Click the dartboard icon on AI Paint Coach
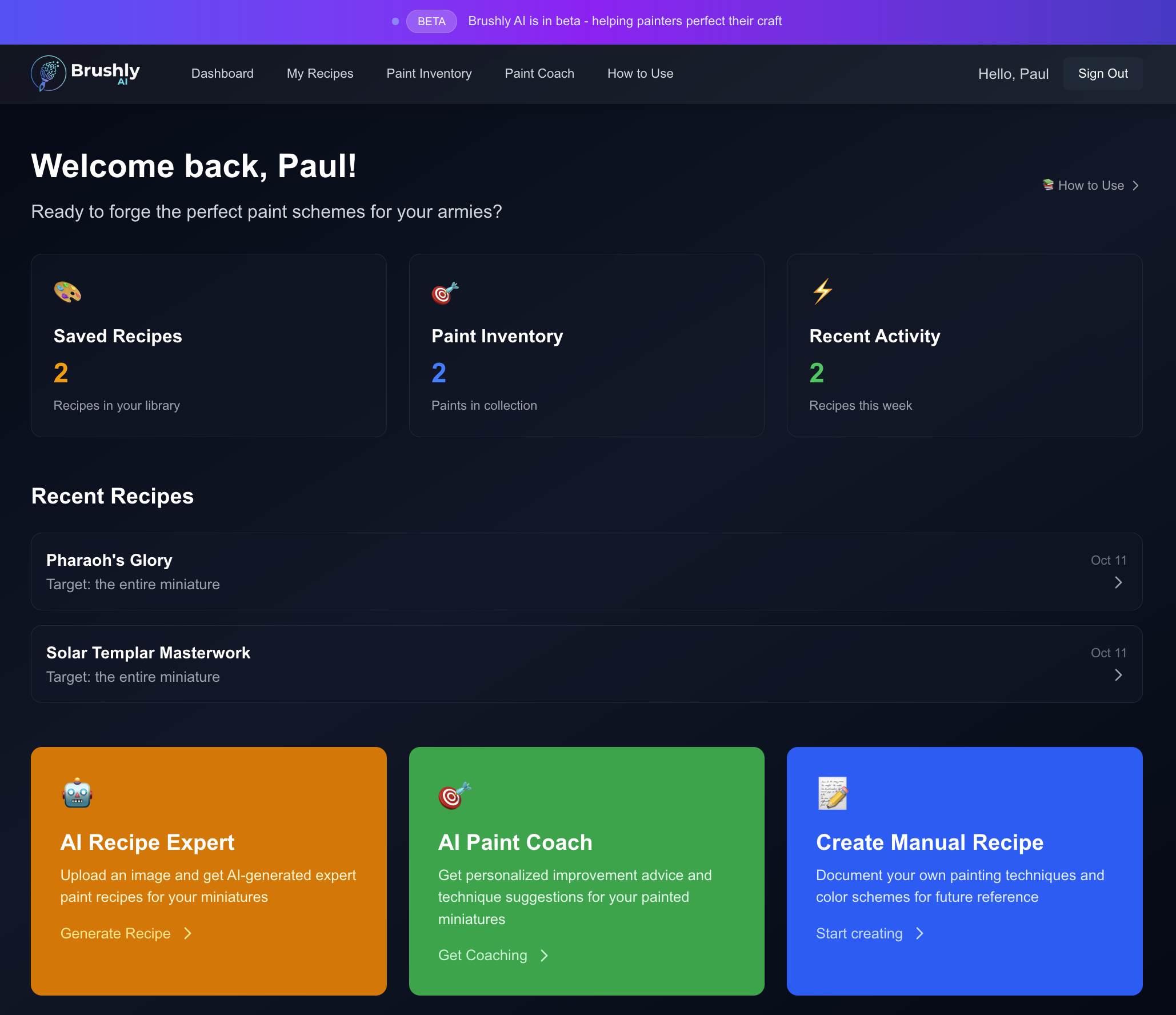 (455, 794)
